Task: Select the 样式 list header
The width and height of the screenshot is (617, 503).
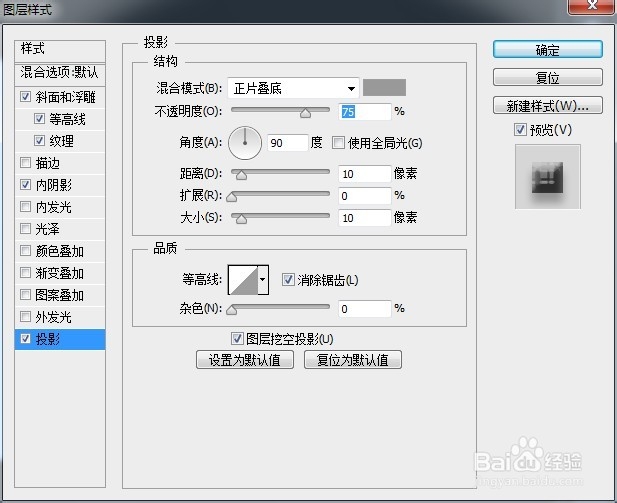Action: coord(60,50)
